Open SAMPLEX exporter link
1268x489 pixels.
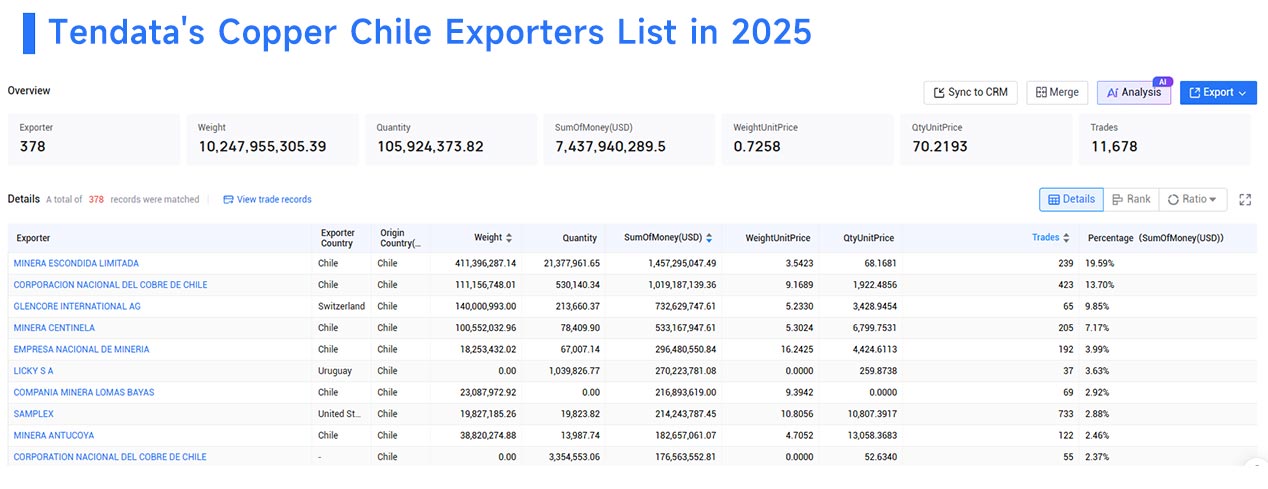tap(33, 414)
